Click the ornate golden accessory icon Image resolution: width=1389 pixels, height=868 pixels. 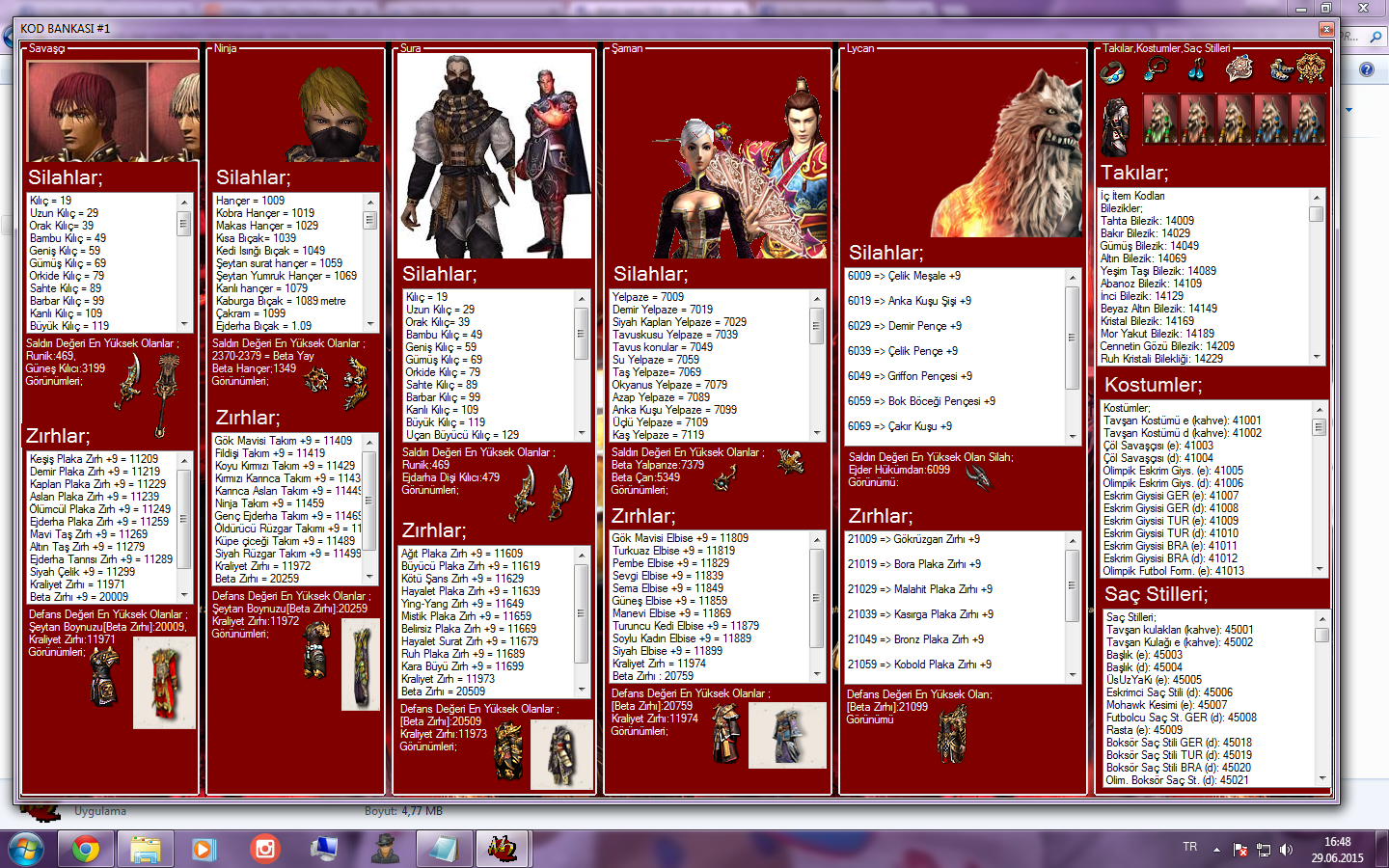(x=1311, y=68)
